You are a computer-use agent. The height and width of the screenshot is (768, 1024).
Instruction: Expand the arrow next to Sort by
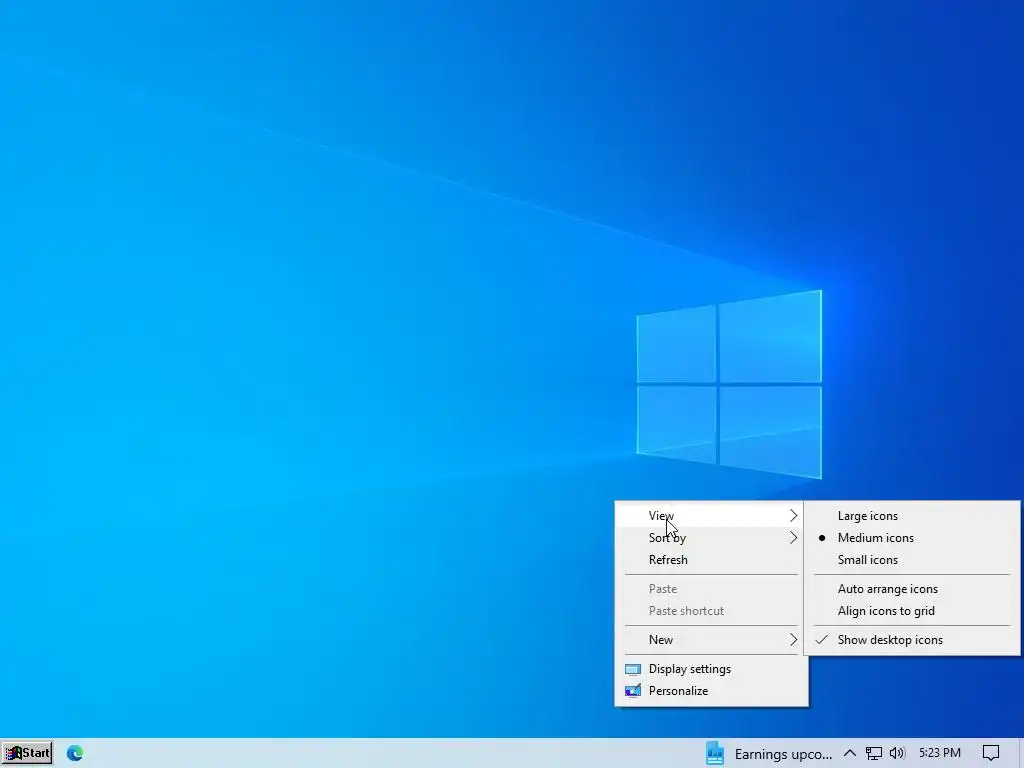[793, 538]
